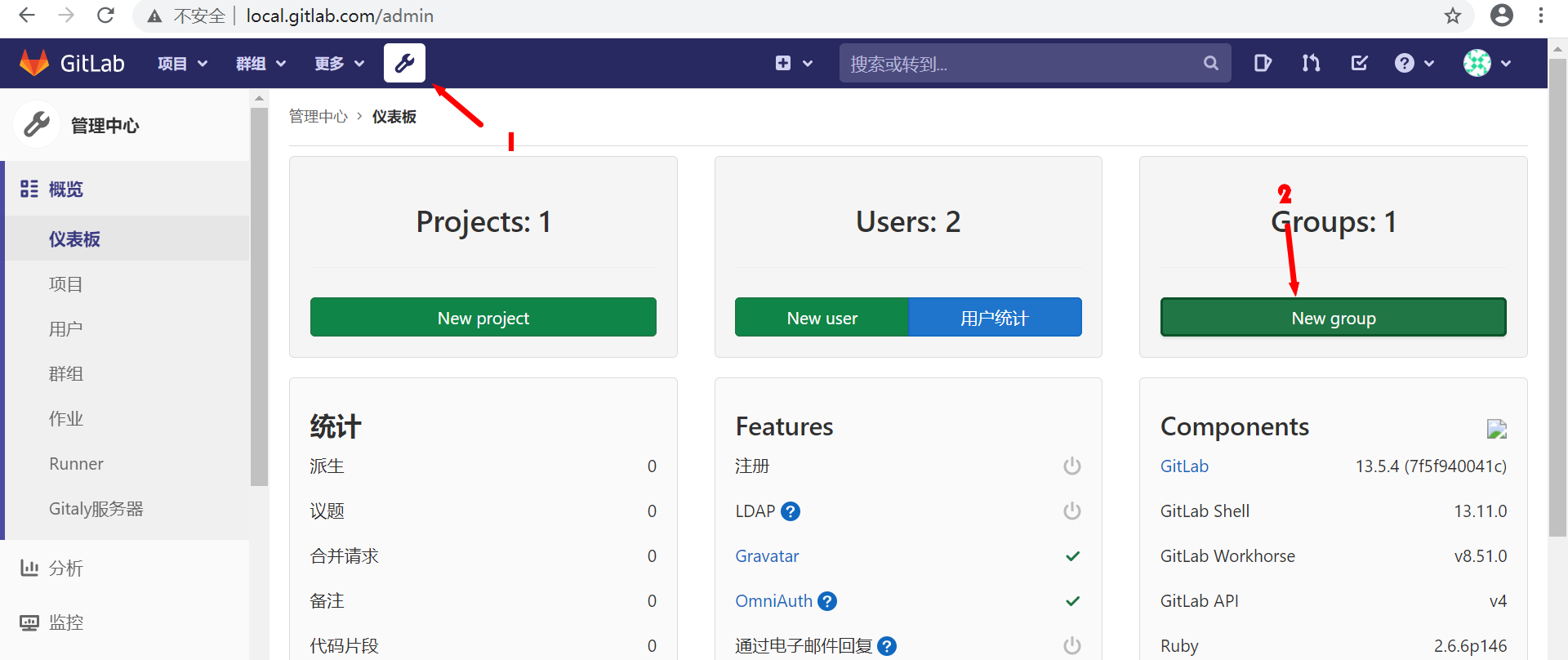This screenshot has height=660, width=1568.
Task: Click the insecure warning triangle icon
Action: click(x=154, y=16)
